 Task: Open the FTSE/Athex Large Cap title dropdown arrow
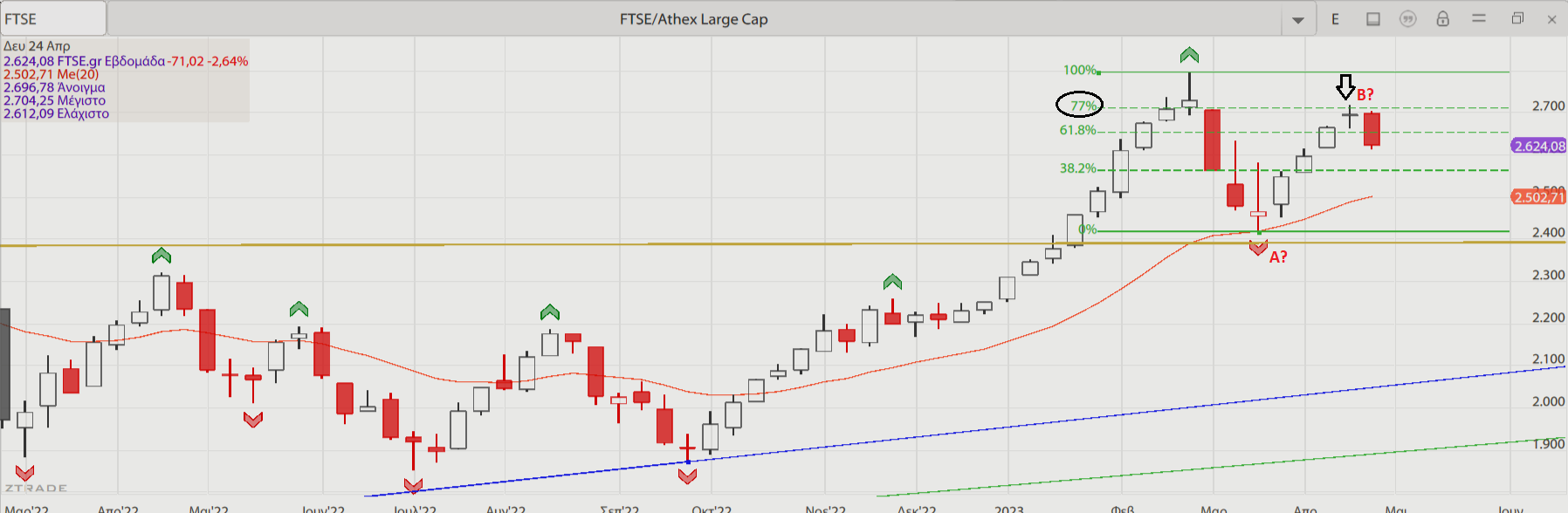click(1297, 19)
